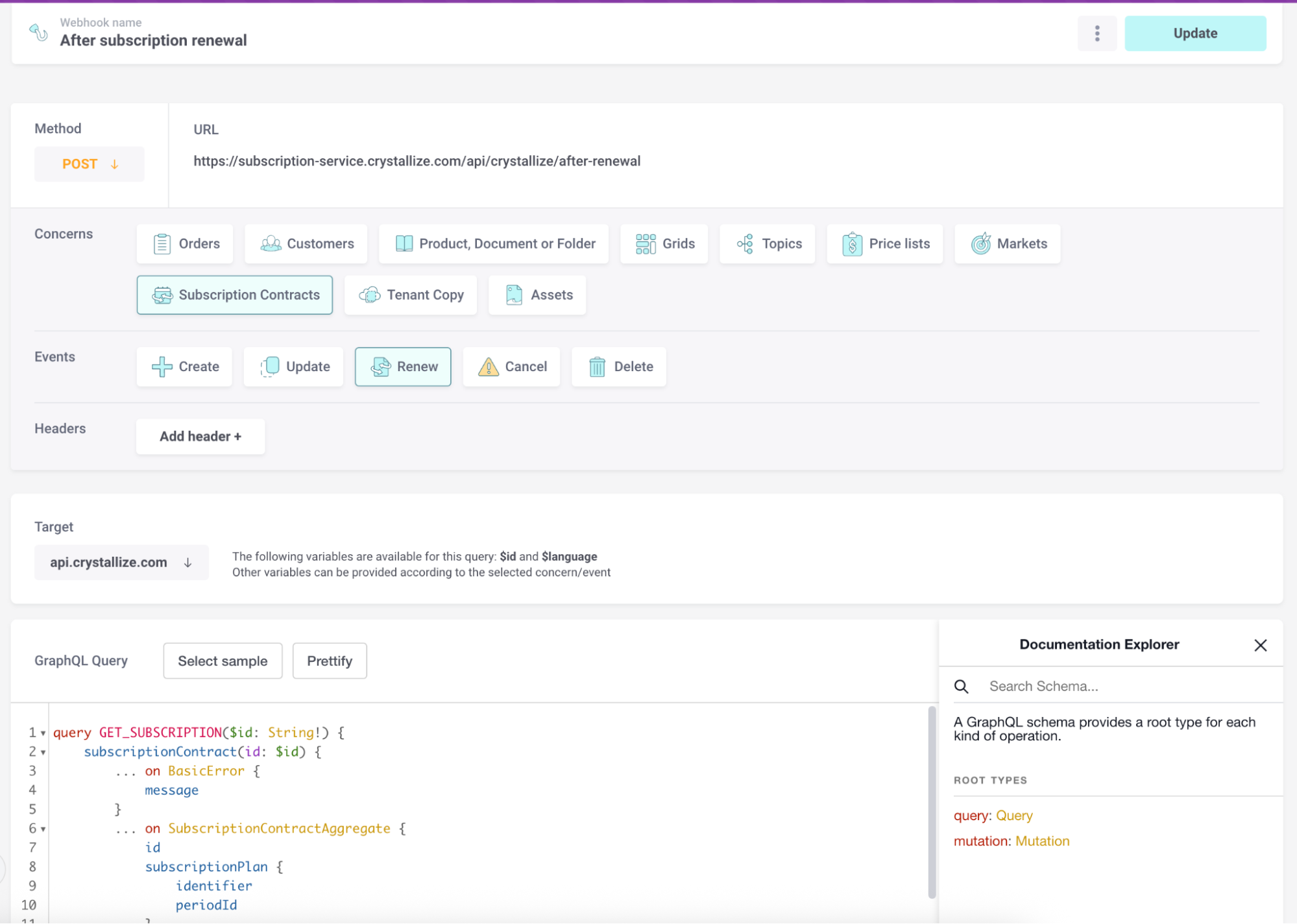Collapse subscriptionContract block at line 2
Screen dimensions: 1297x924
point(43,753)
